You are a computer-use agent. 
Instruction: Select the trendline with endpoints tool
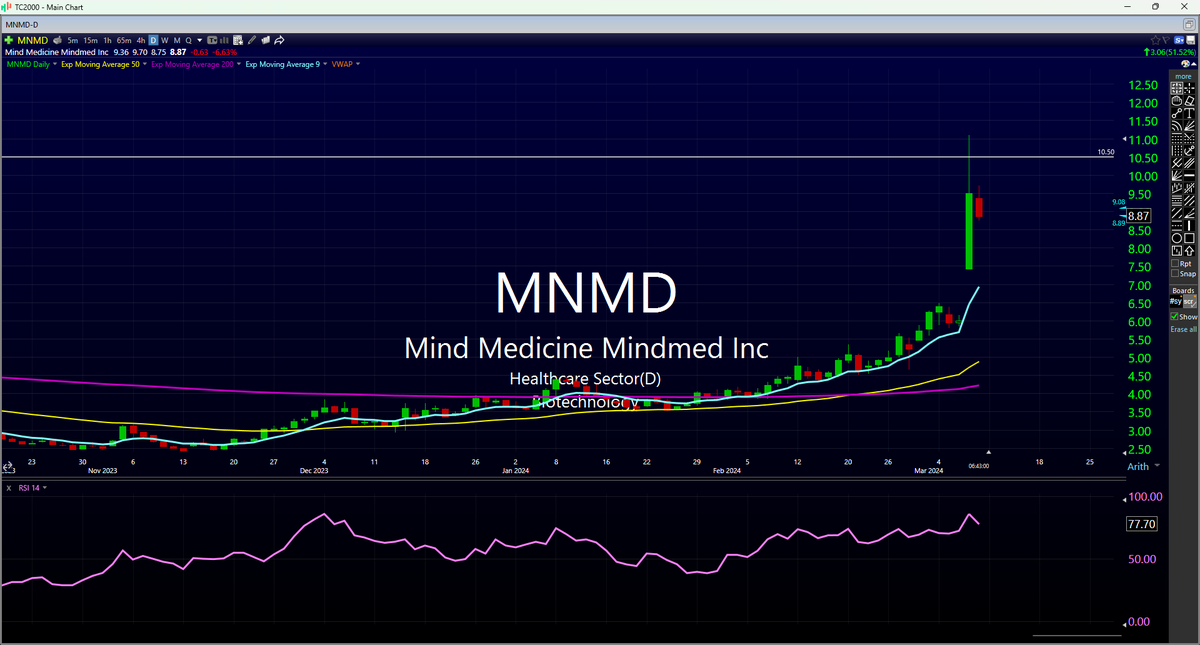click(1177, 112)
